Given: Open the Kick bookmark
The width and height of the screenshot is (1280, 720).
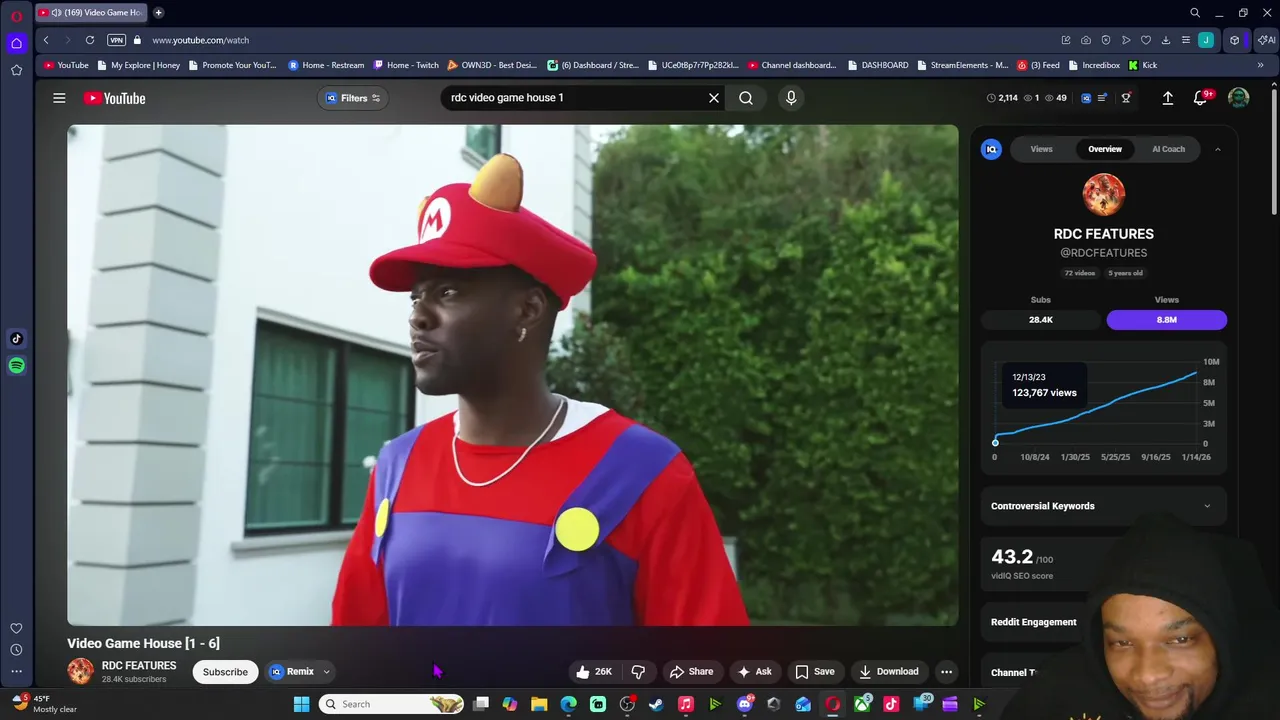Looking at the screenshot, I should 1143,65.
